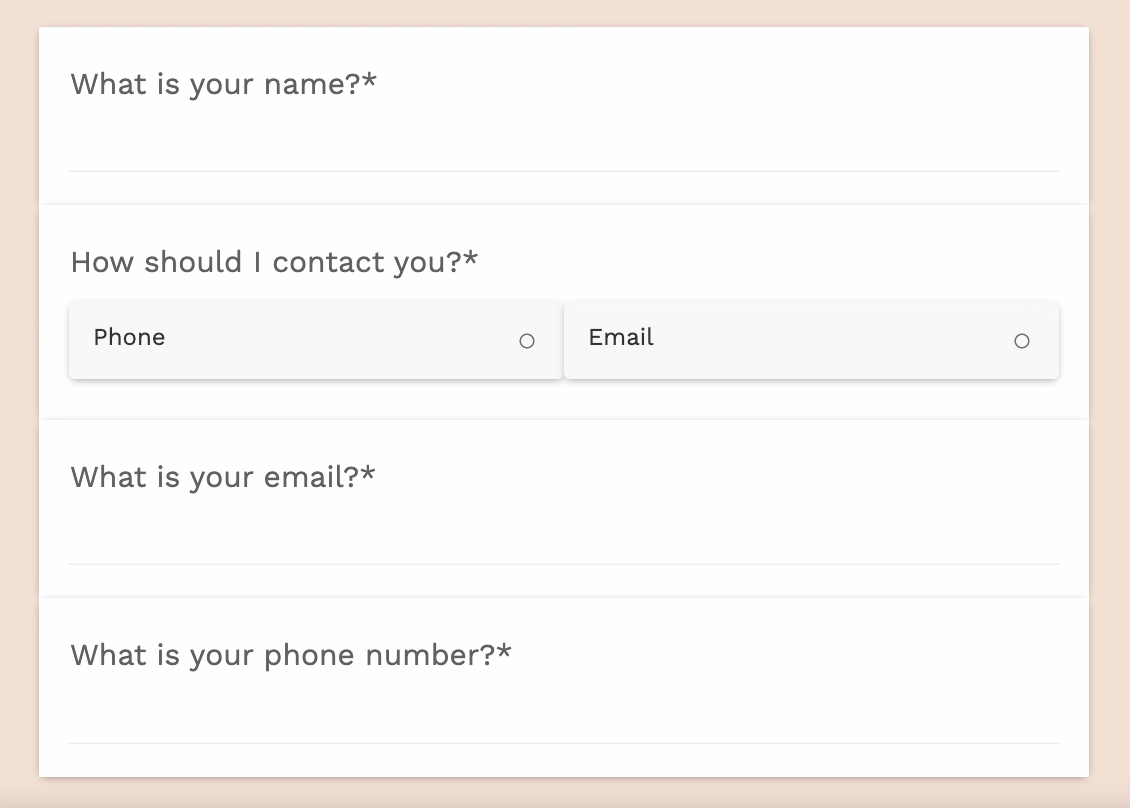Select the Email radio button circle
1130x808 pixels.
coord(1022,341)
